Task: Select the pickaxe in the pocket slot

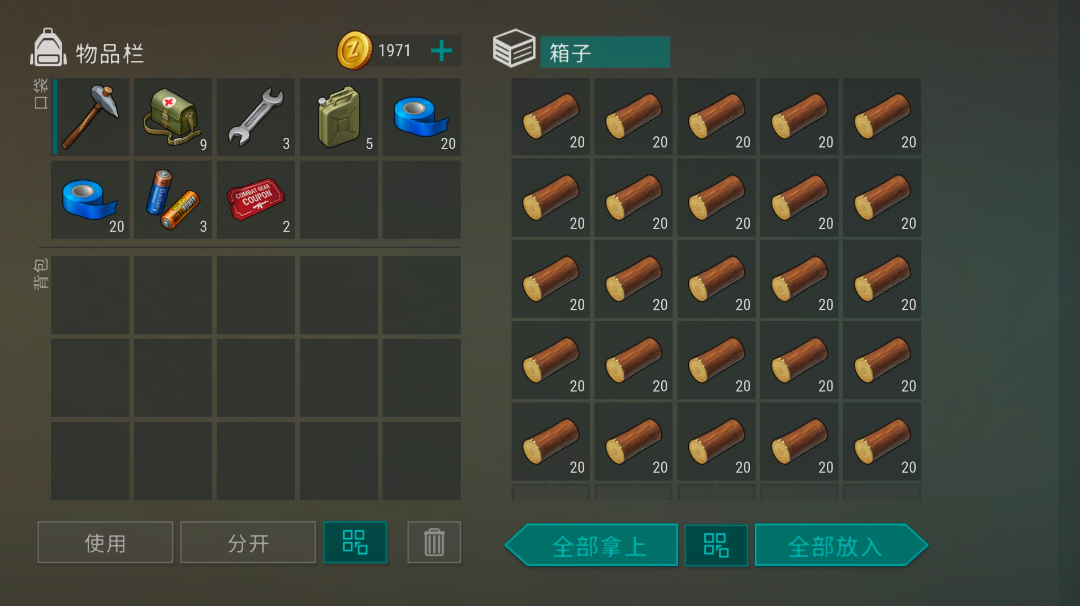Action: pos(90,117)
